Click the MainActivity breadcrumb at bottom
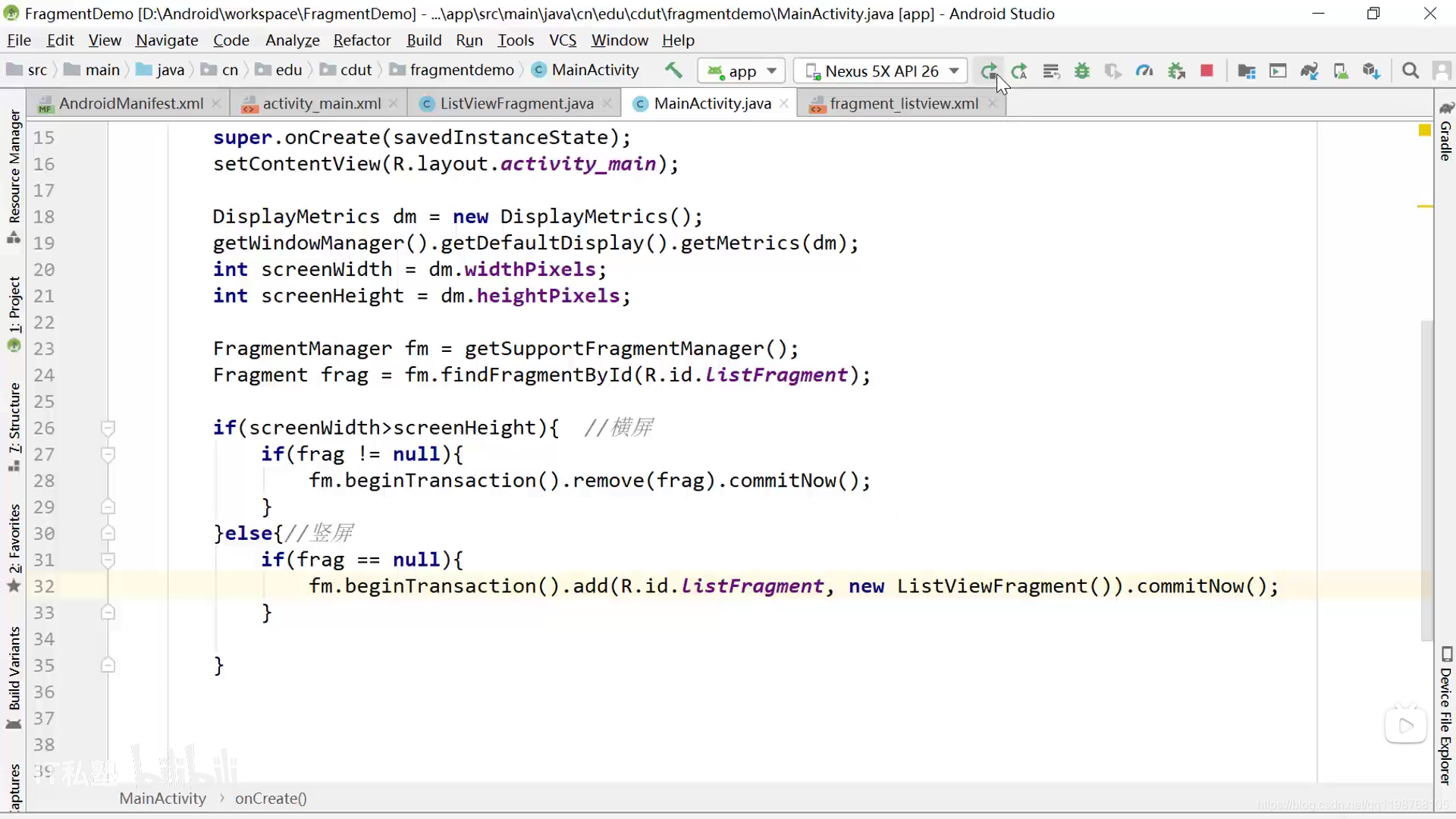This screenshot has width=1456, height=819. click(x=162, y=799)
